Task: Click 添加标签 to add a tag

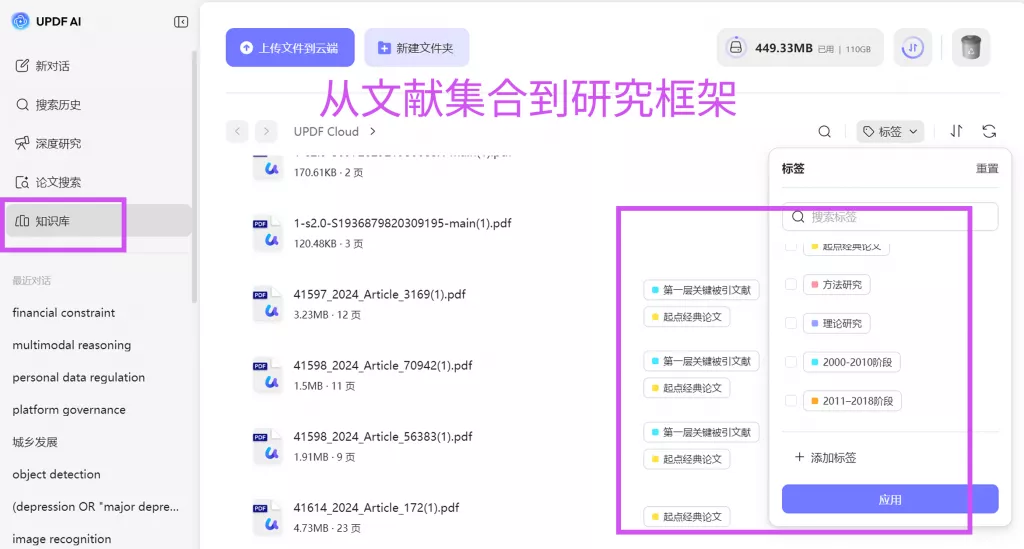Action: (825, 458)
